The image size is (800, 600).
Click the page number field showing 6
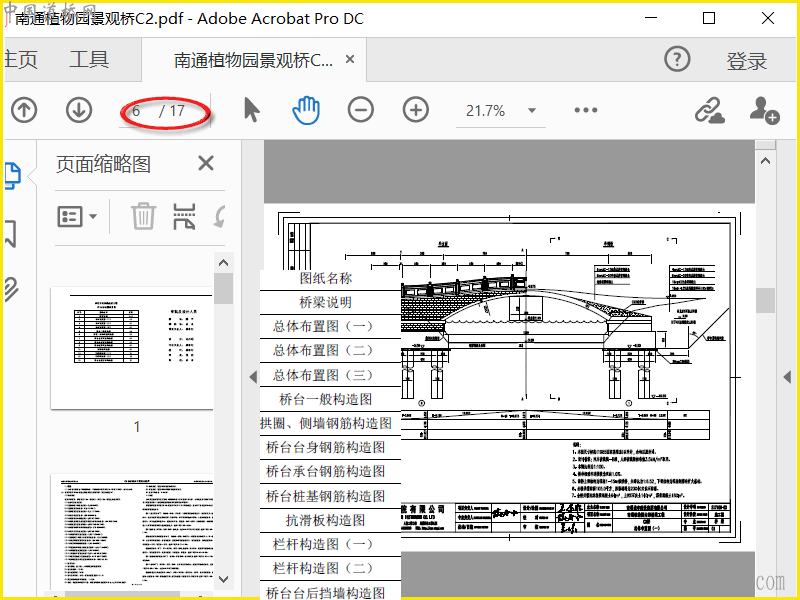(x=136, y=111)
